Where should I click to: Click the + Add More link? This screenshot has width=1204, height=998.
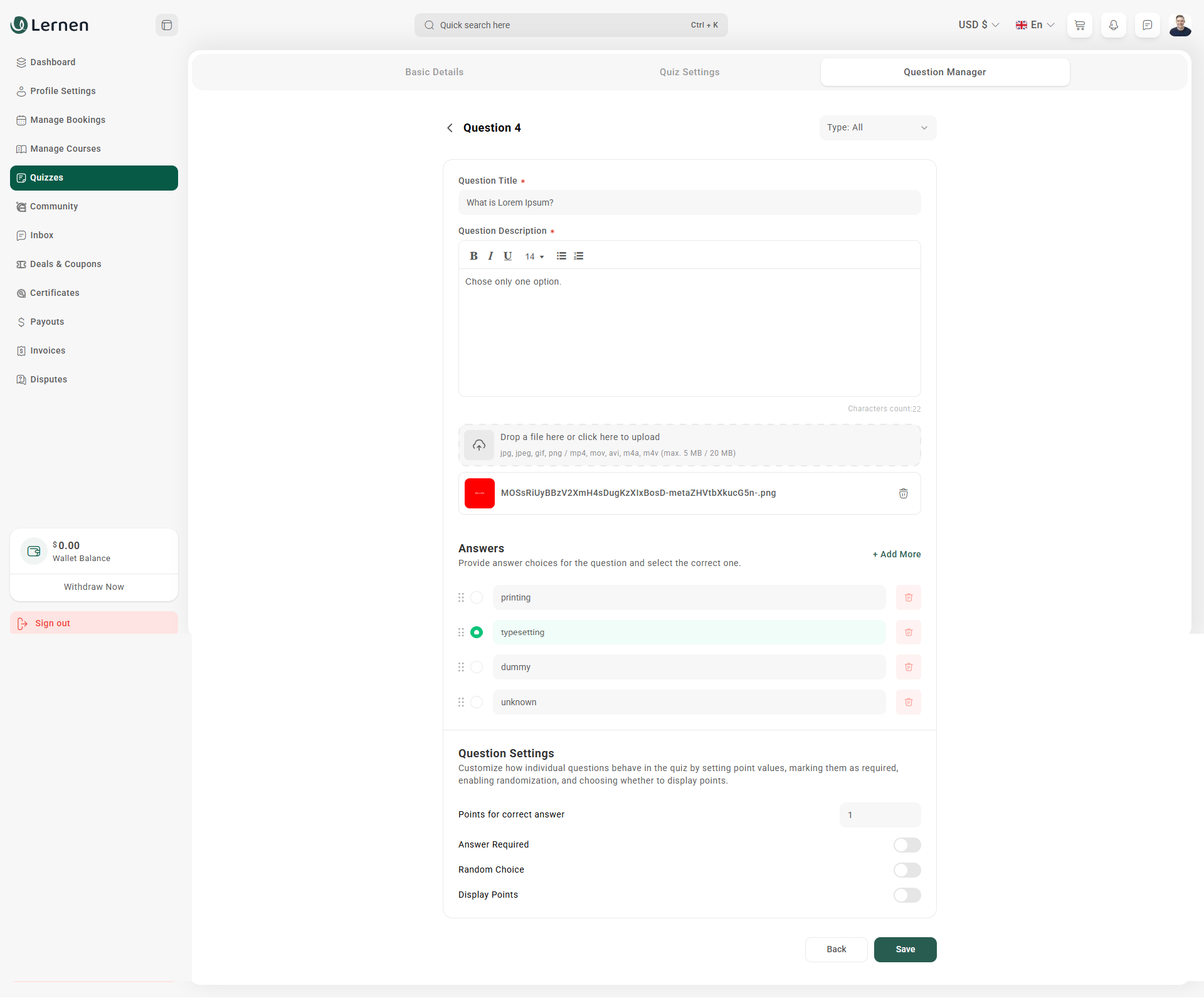tap(897, 554)
